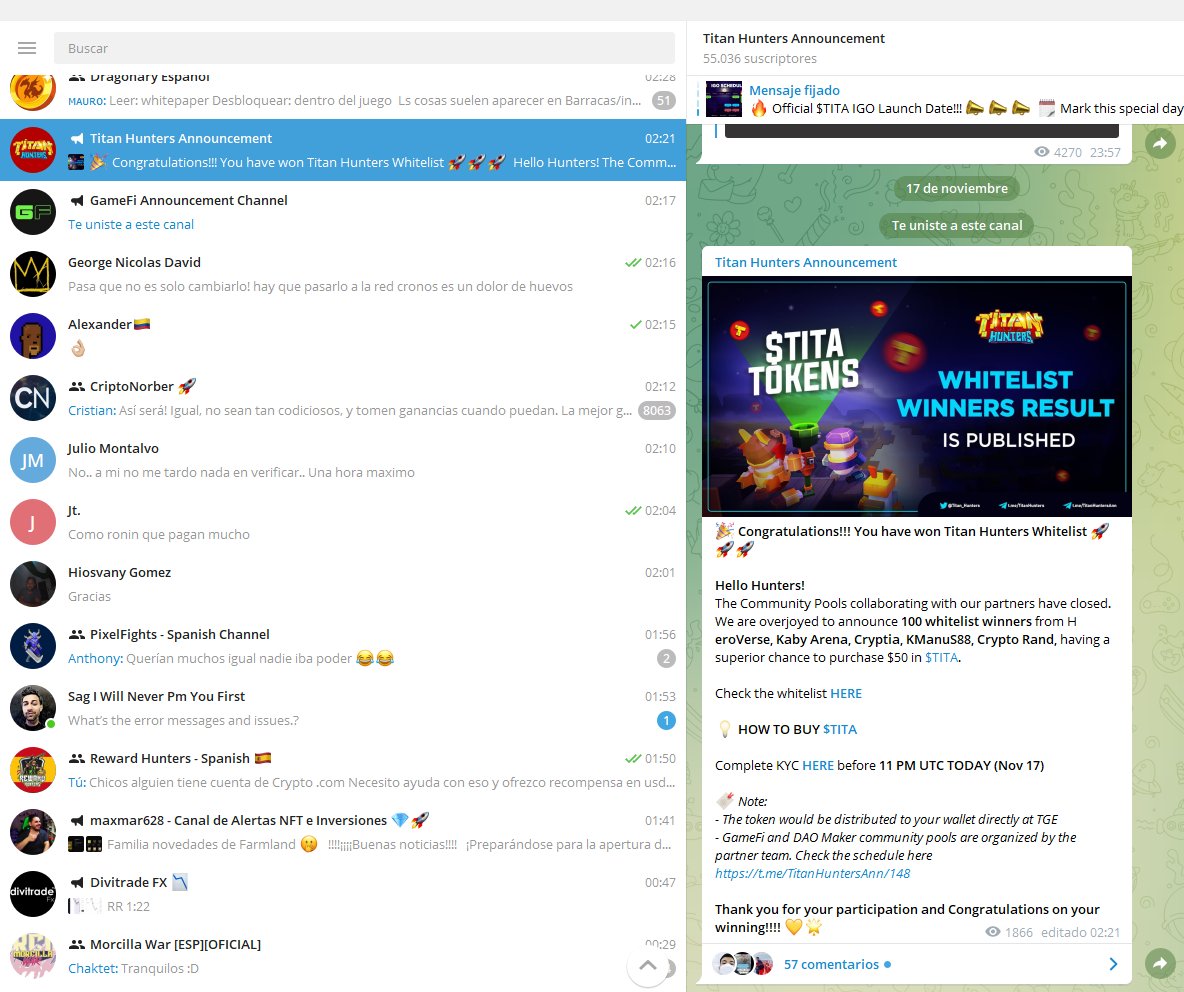Click group icon on CriptoNorber row

(x=76, y=386)
